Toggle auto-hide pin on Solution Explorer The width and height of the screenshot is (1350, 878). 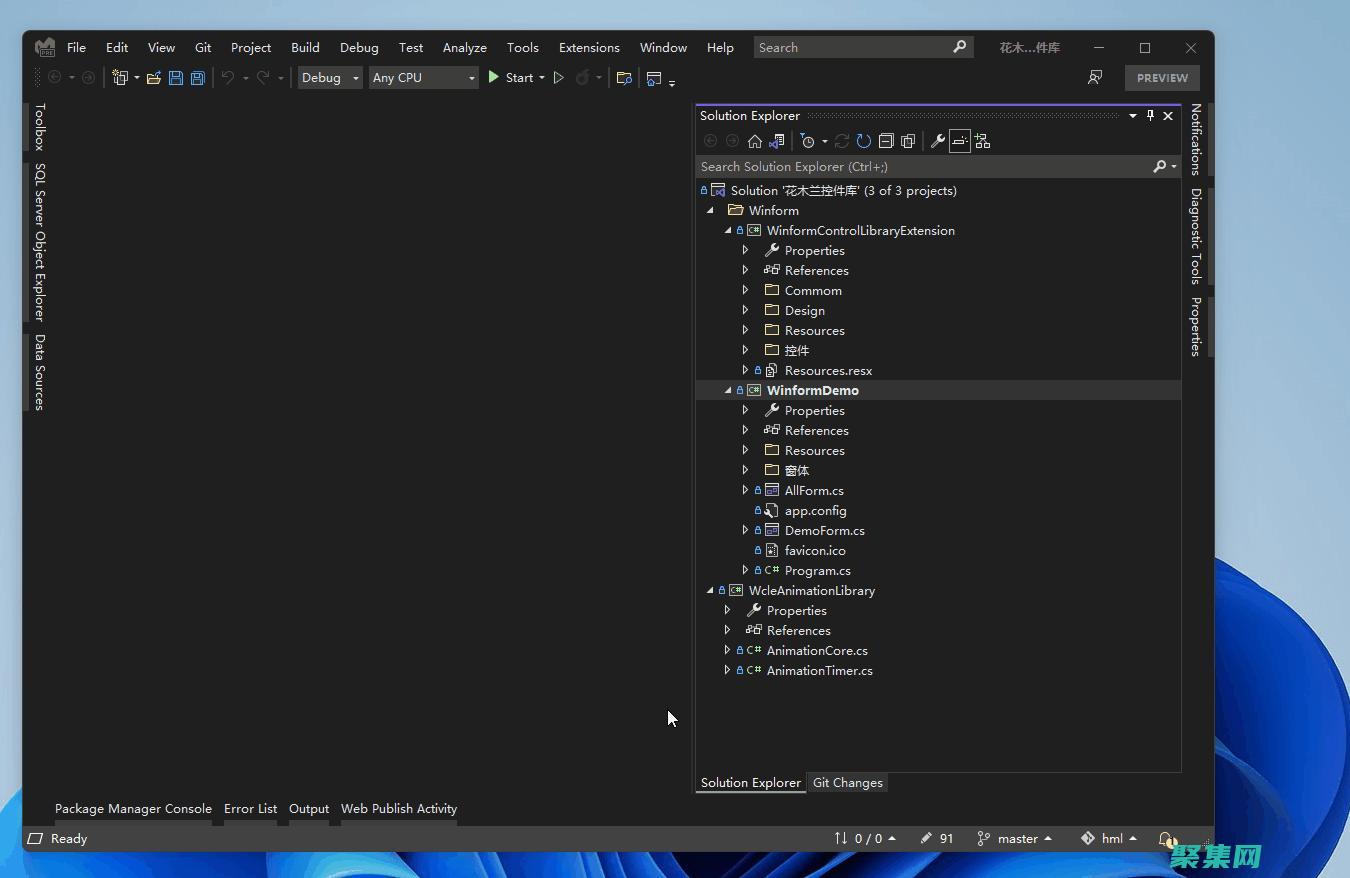click(x=1150, y=116)
